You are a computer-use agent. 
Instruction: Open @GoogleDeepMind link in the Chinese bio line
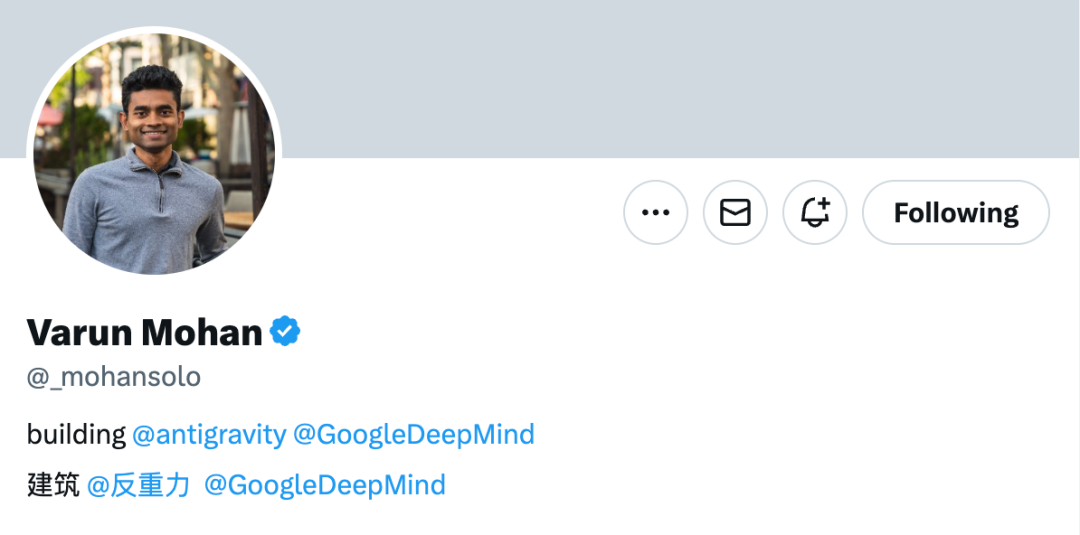(x=324, y=486)
